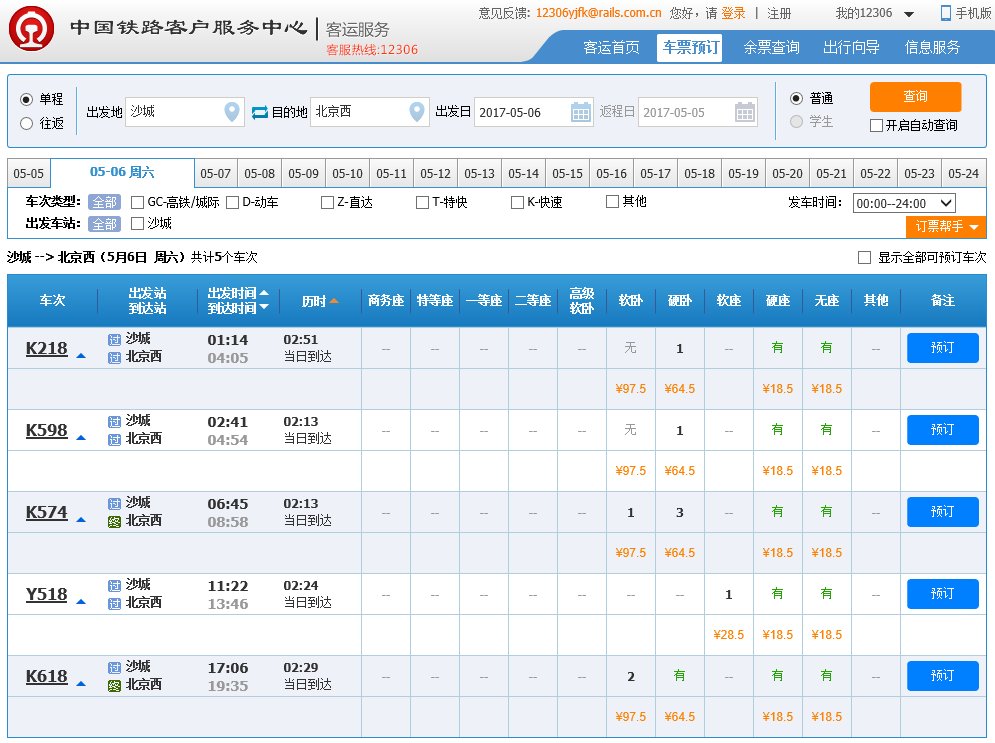Click the orange 查询 search button

tap(914, 98)
